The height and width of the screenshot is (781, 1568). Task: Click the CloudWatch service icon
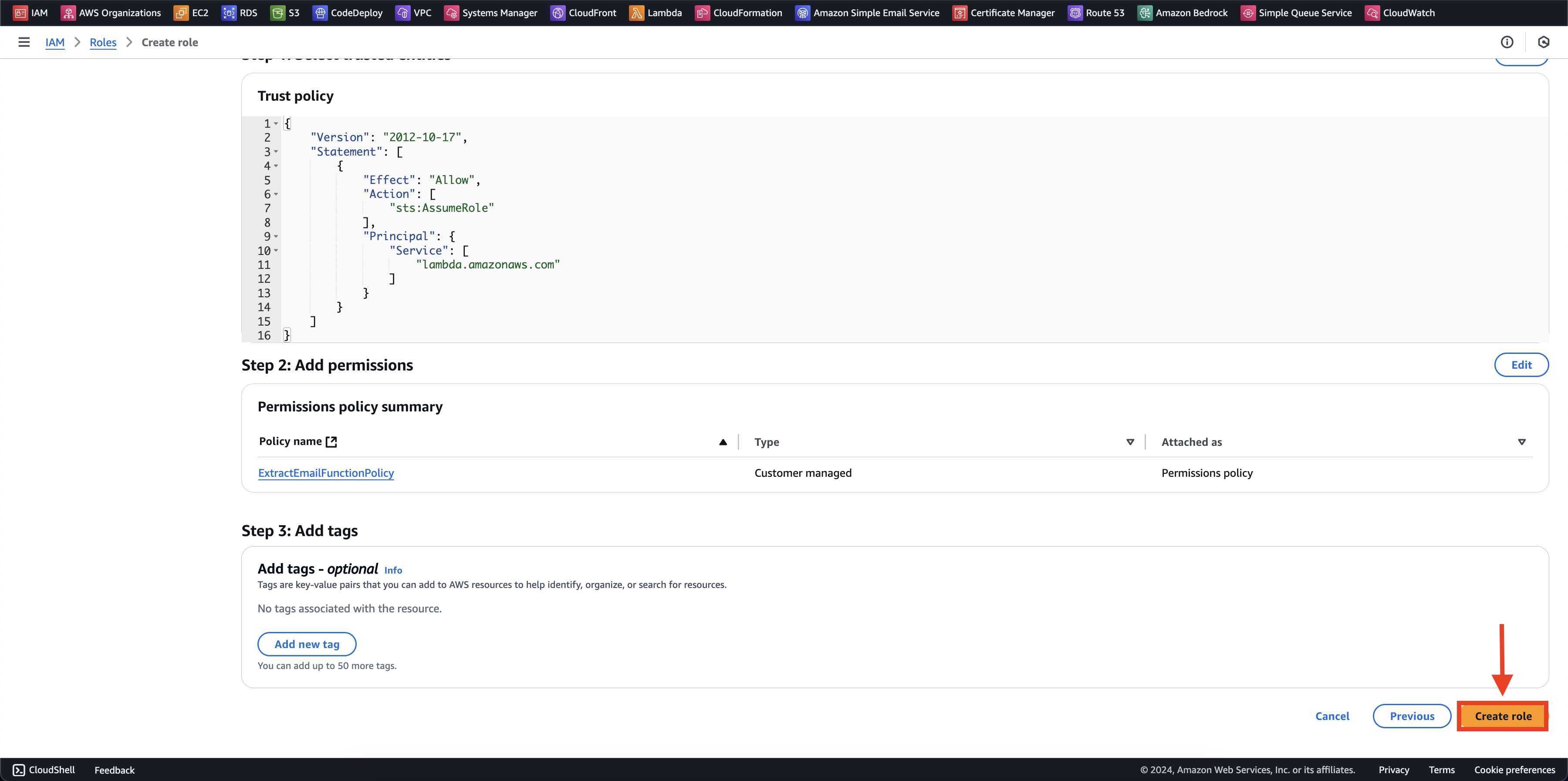[1371, 12]
